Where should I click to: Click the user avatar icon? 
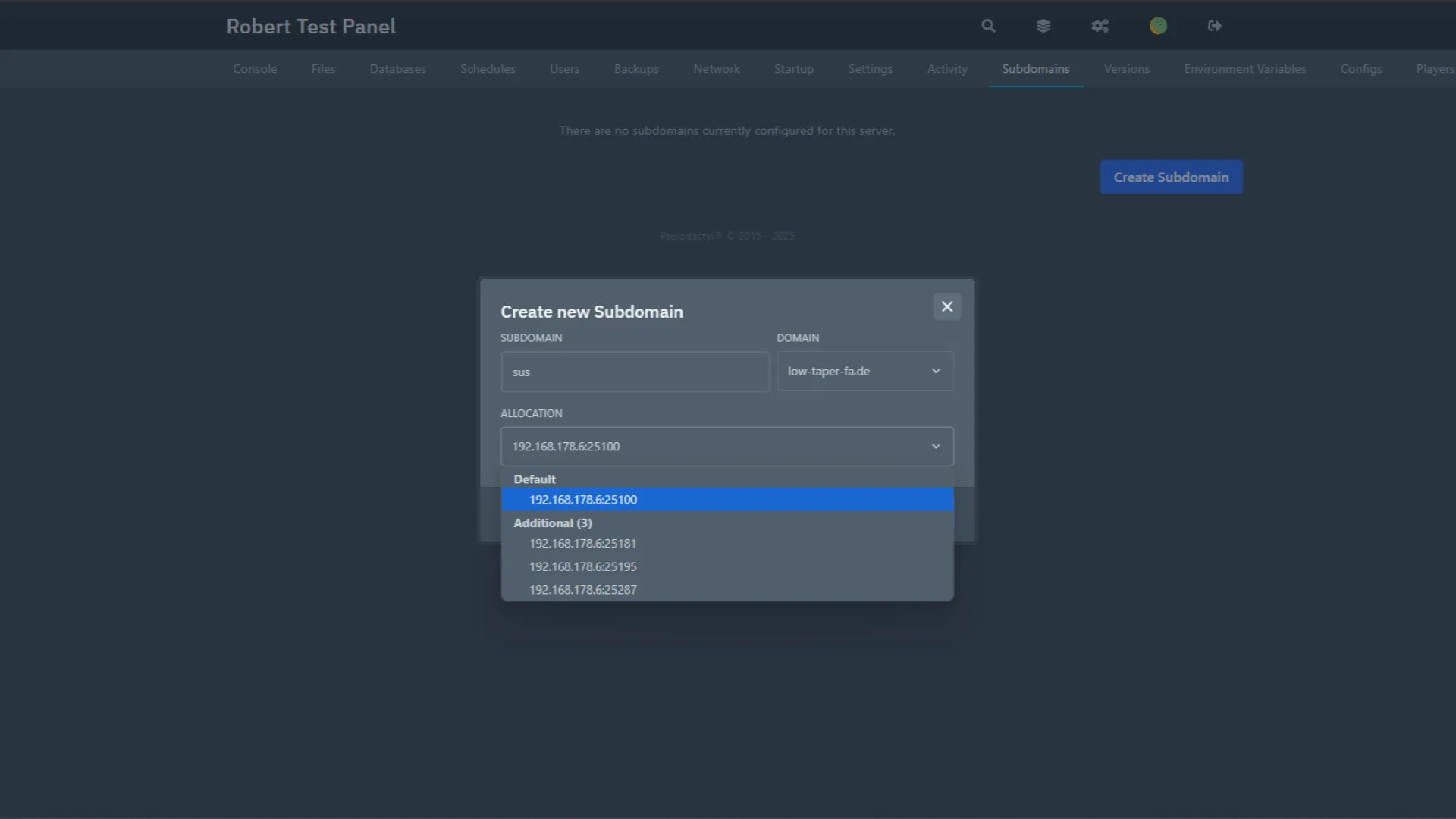click(x=1158, y=26)
